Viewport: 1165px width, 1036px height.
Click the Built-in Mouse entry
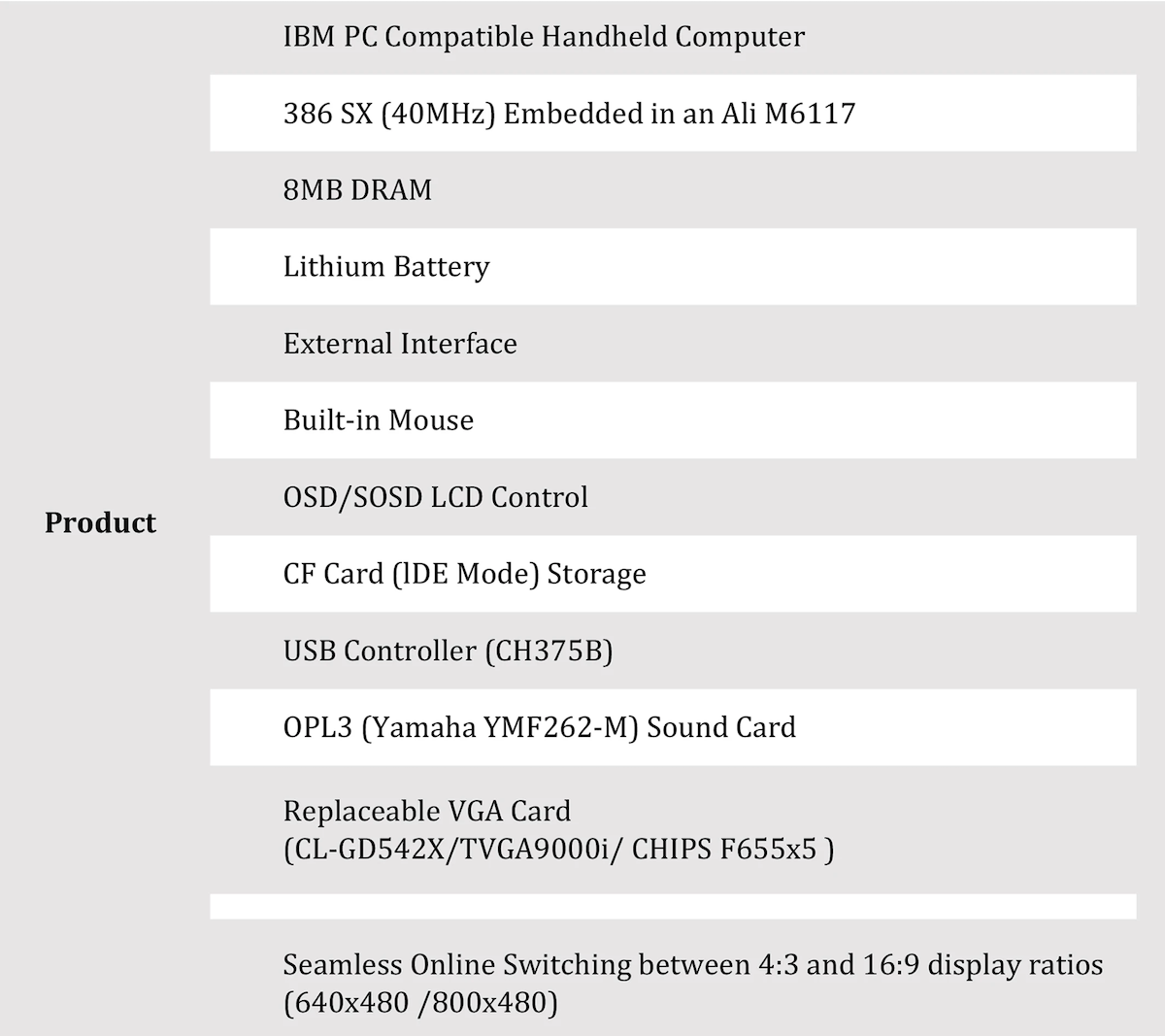tap(379, 420)
